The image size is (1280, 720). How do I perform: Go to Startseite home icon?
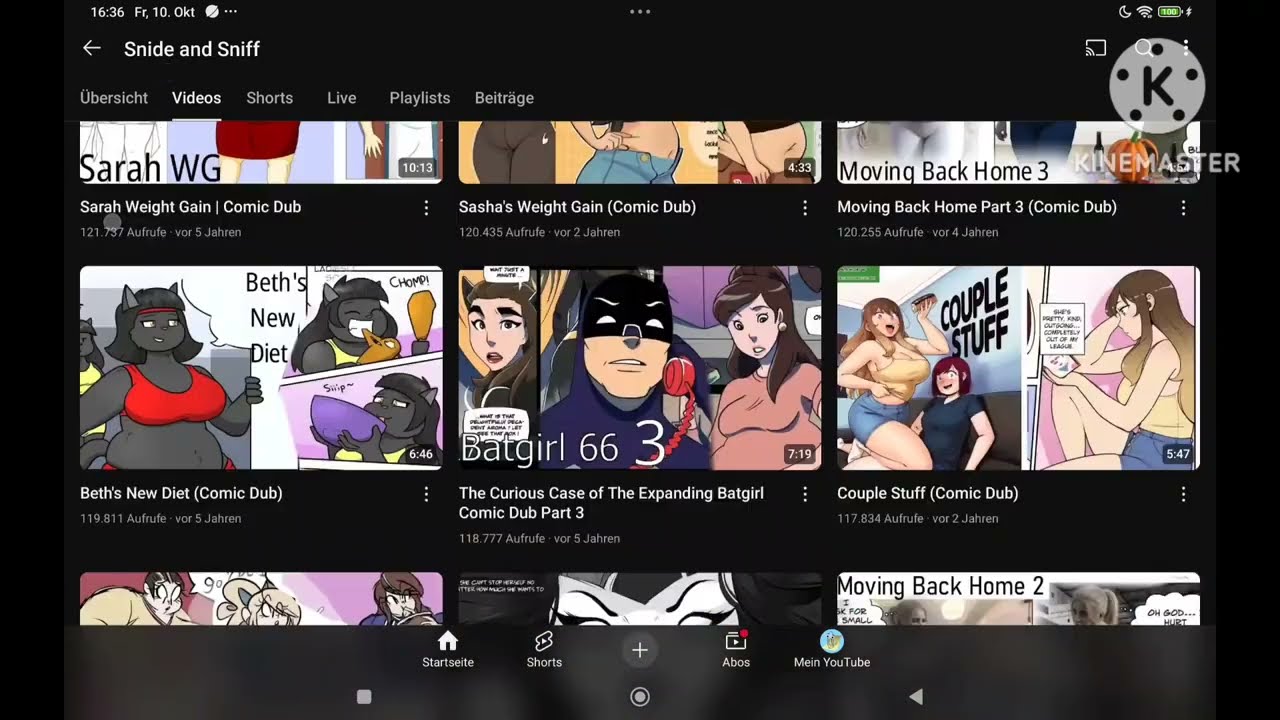(x=448, y=649)
